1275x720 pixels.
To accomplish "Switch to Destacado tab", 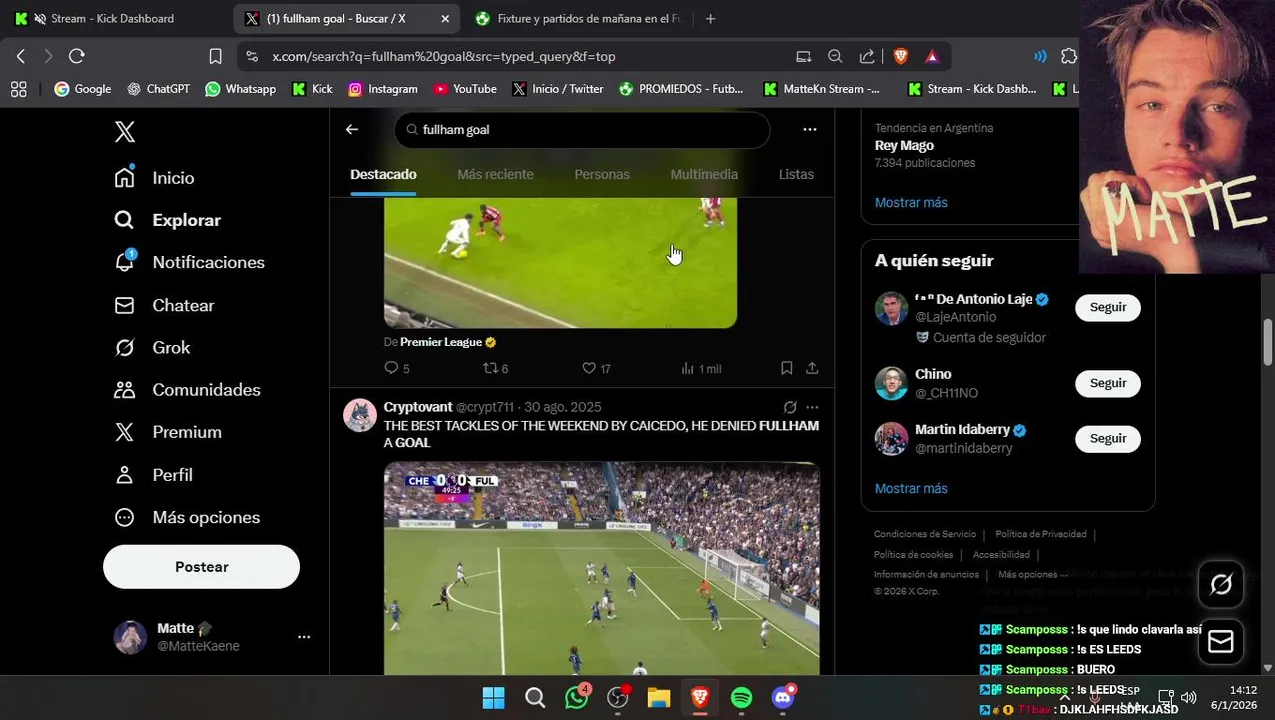I will click(383, 174).
